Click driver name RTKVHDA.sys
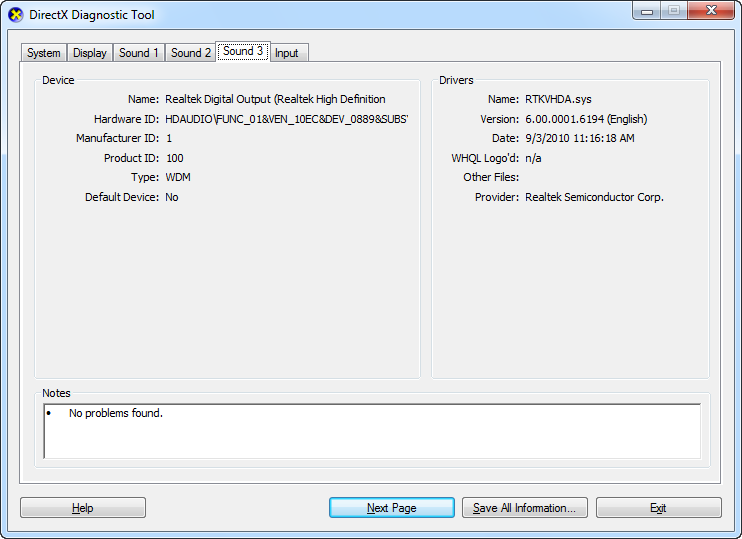Image resolution: width=742 pixels, height=539 pixels. click(x=558, y=99)
